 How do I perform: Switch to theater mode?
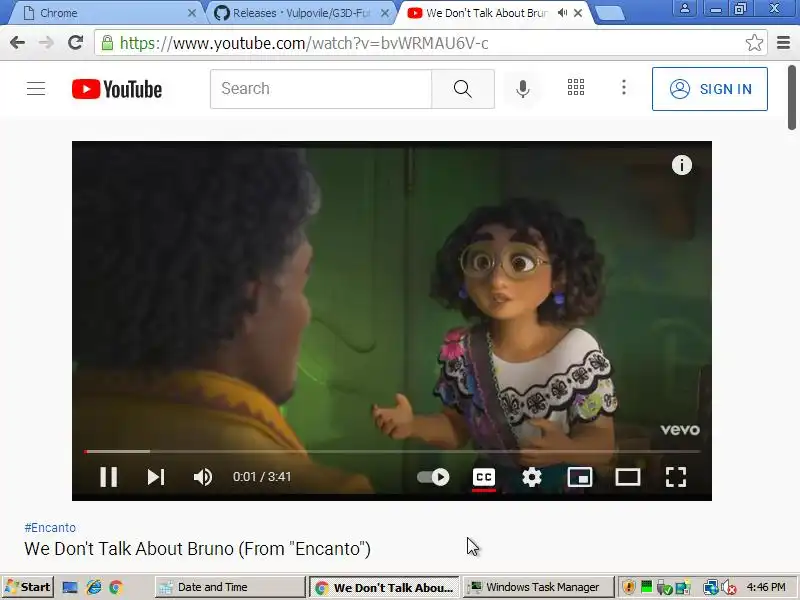[x=628, y=477]
